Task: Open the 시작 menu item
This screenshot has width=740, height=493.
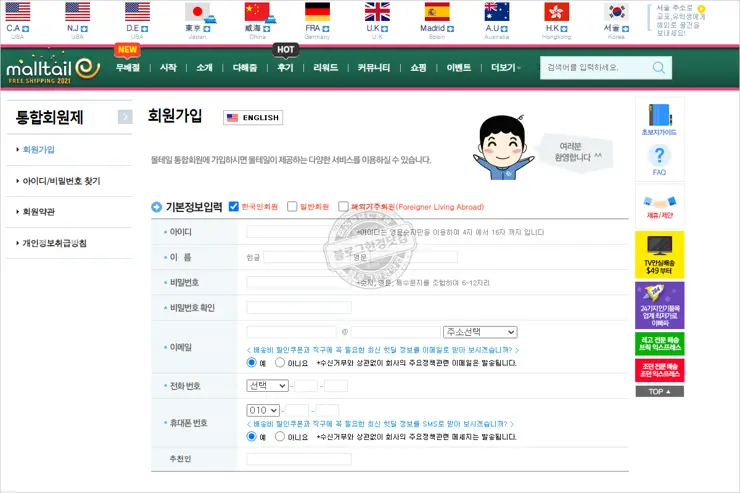Action: click(168, 67)
